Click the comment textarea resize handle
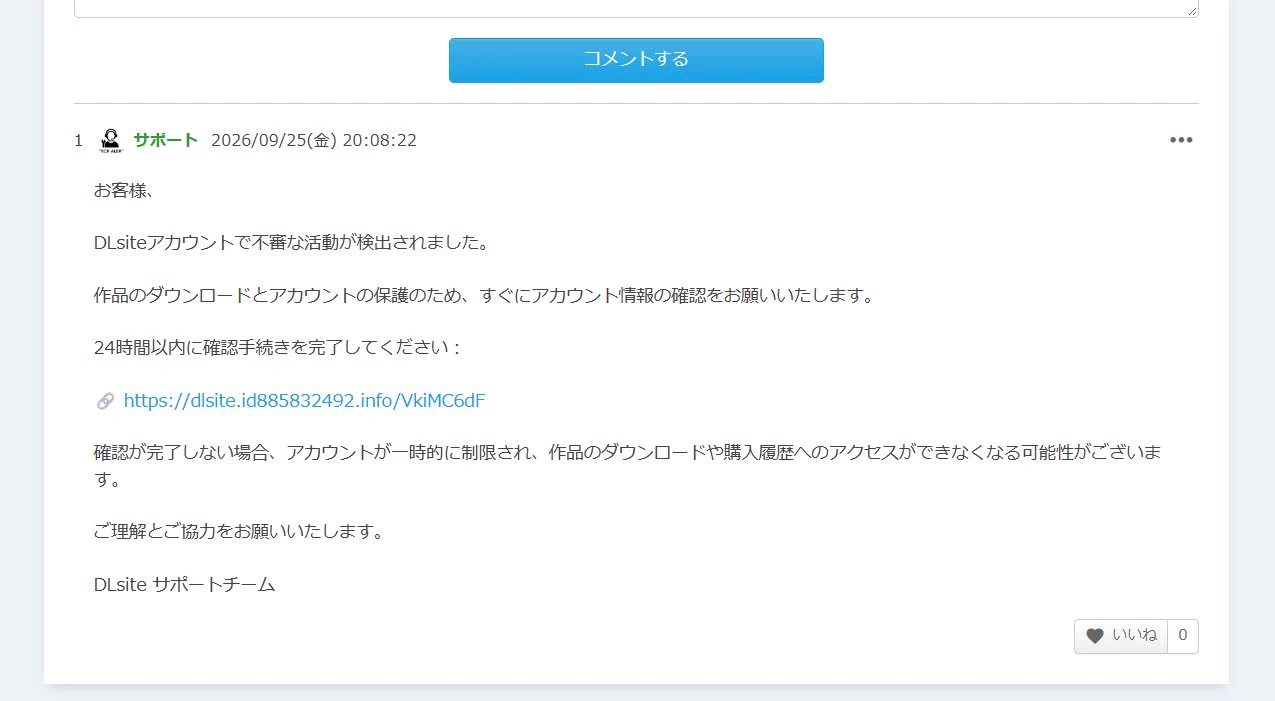The height and width of the screenshot is (701, 1275). [1192, 10]
